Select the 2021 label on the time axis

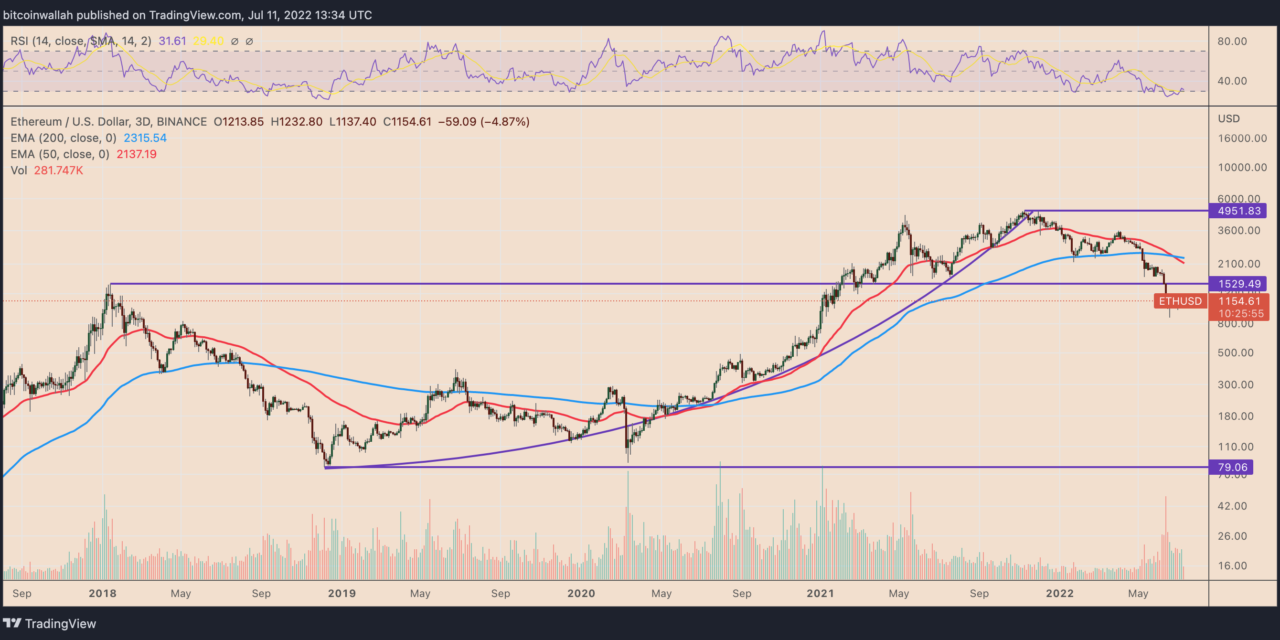coord(820,593)
